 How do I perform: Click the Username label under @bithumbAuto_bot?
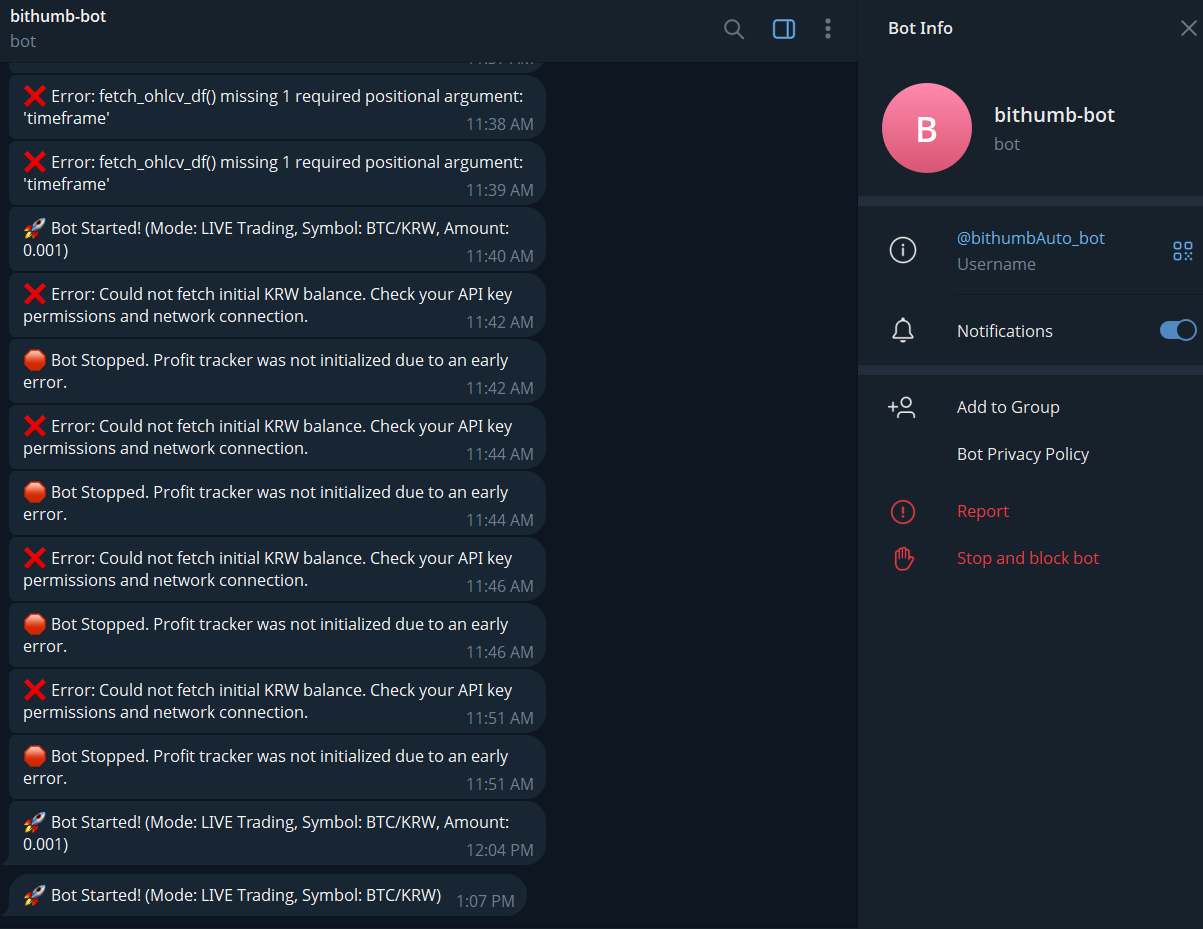pos(996,264)
